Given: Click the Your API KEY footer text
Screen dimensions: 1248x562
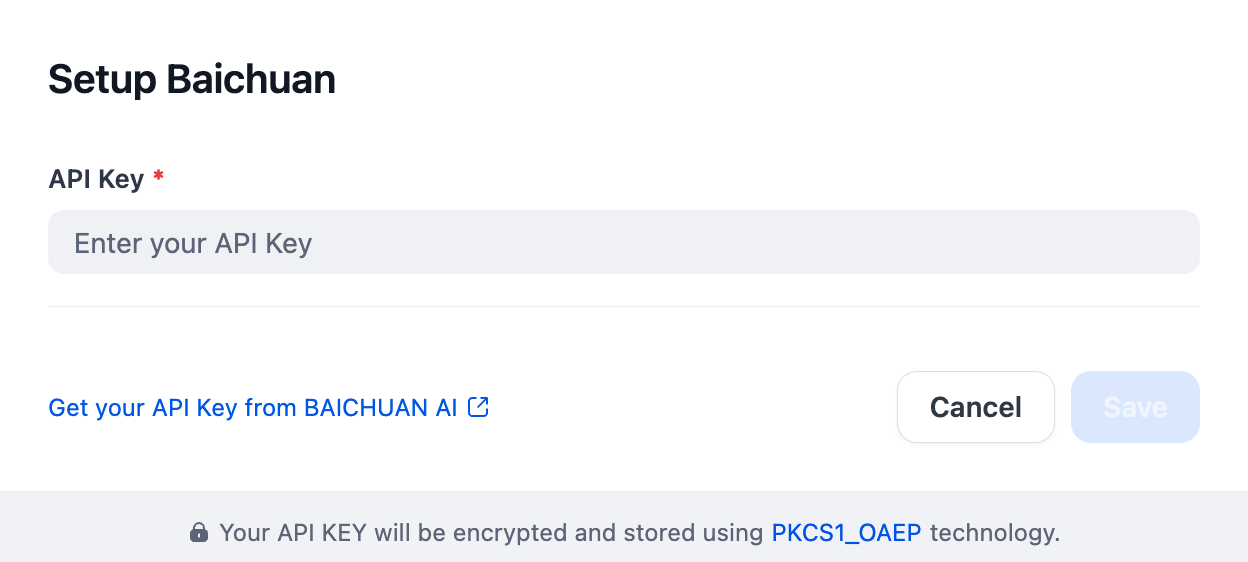Looking at the screenshot, I should click(x=293, y=533).
